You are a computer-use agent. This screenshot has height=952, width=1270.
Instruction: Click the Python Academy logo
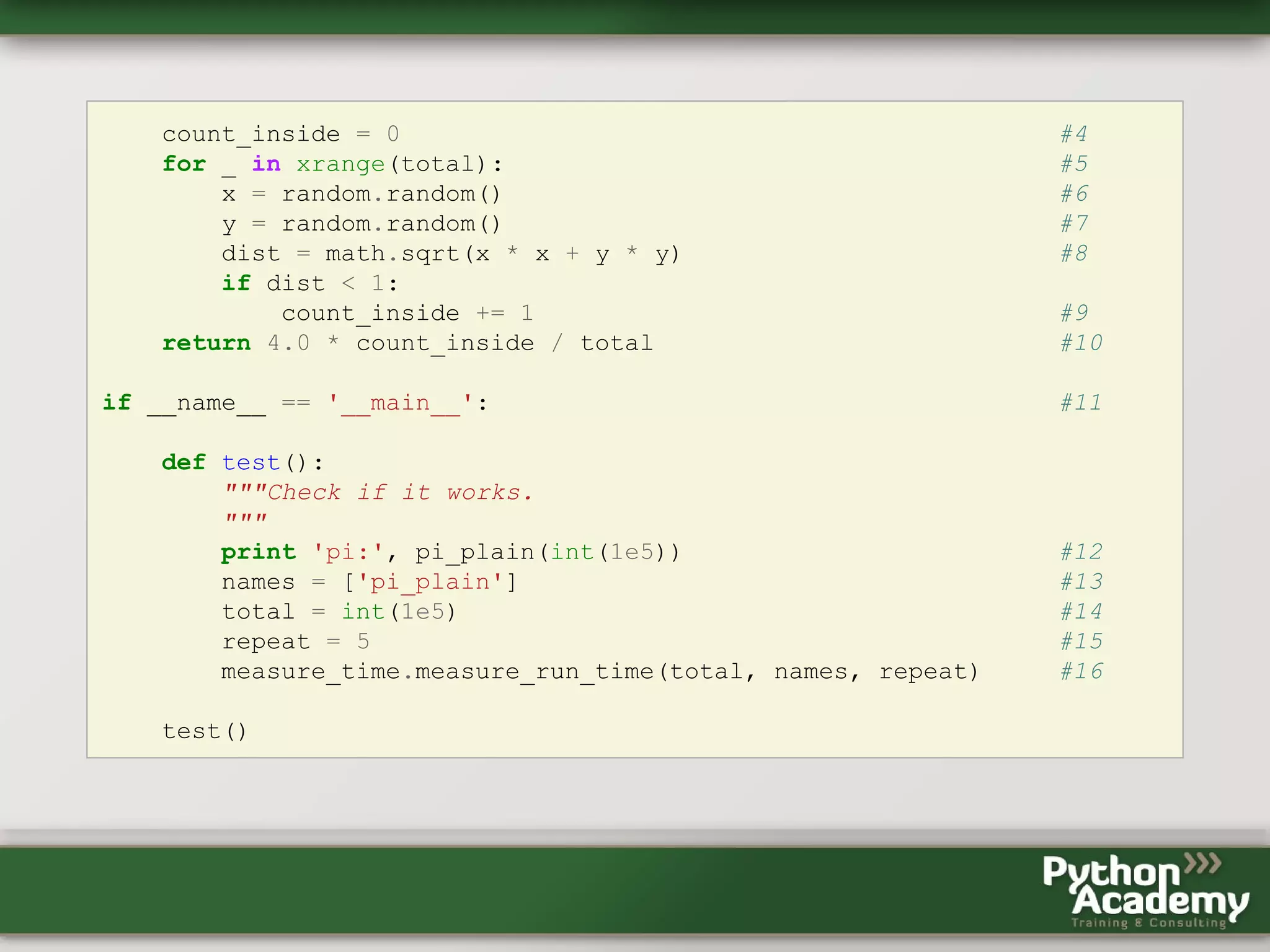coord(1145,891)
